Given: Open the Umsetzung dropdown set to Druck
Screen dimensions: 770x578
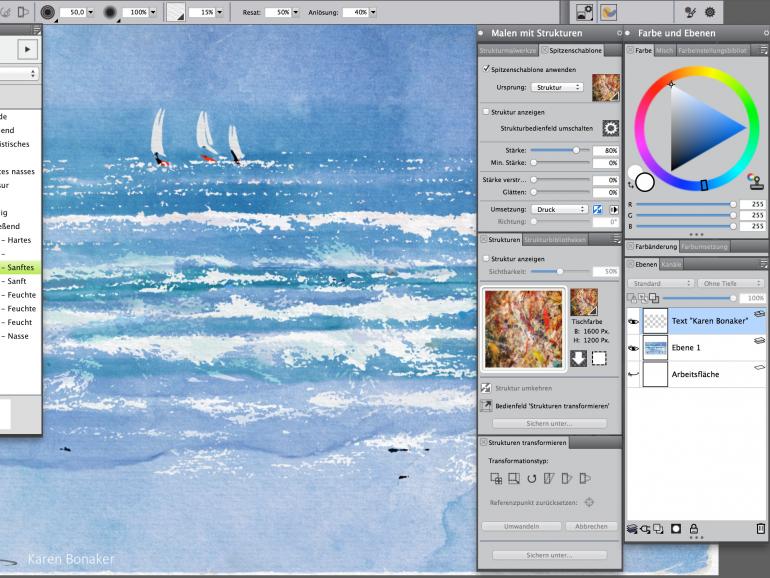Looking at the screenshot, I should coord(560,209).
